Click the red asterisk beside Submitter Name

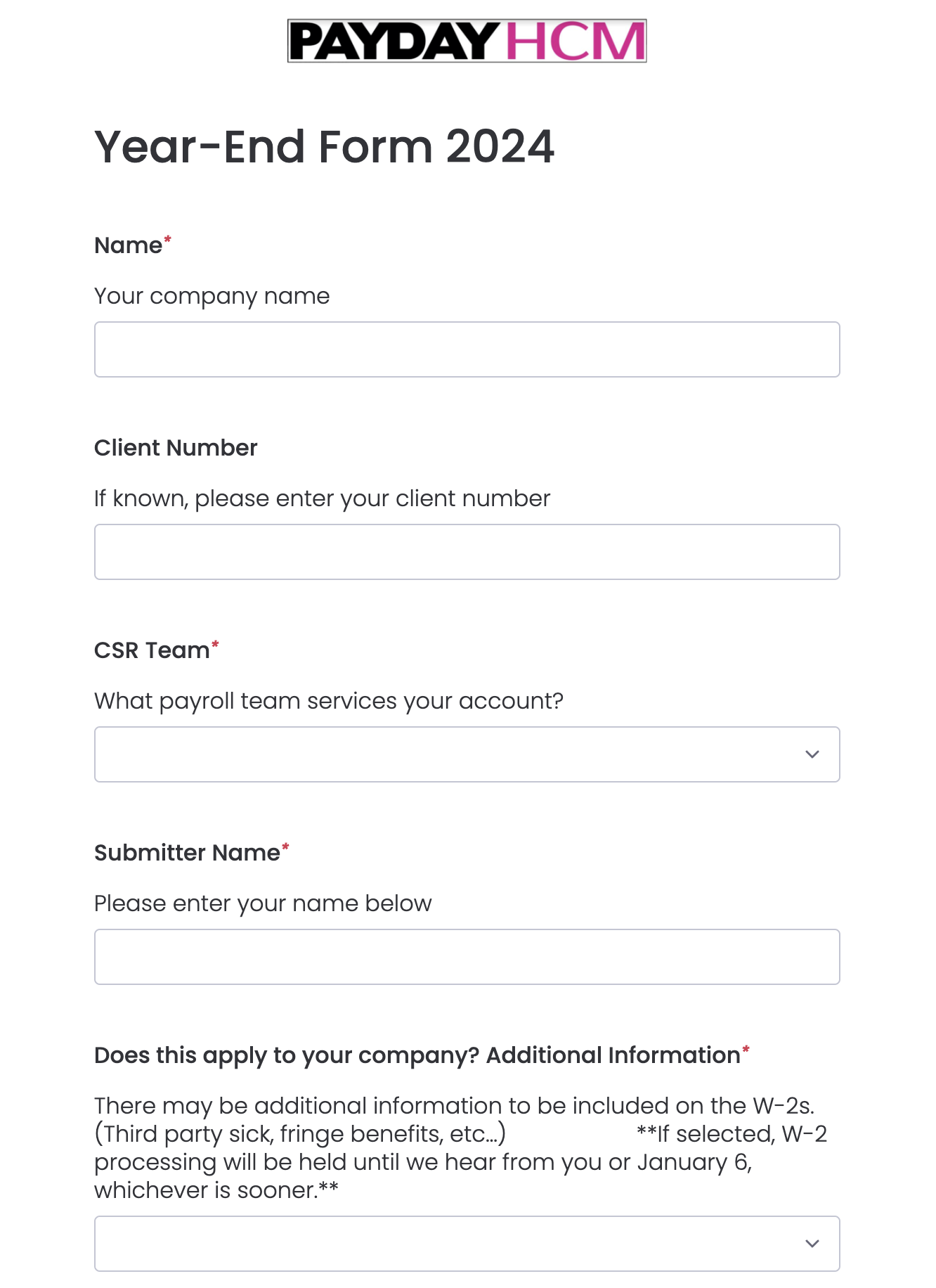pyautogui.click(x=285, y=846)
